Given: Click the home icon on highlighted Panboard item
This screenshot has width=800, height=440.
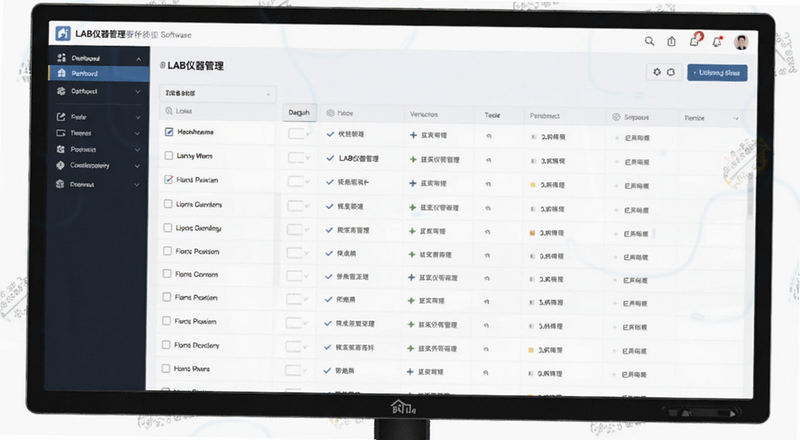Looking at the screenshot, I should 62,73.
